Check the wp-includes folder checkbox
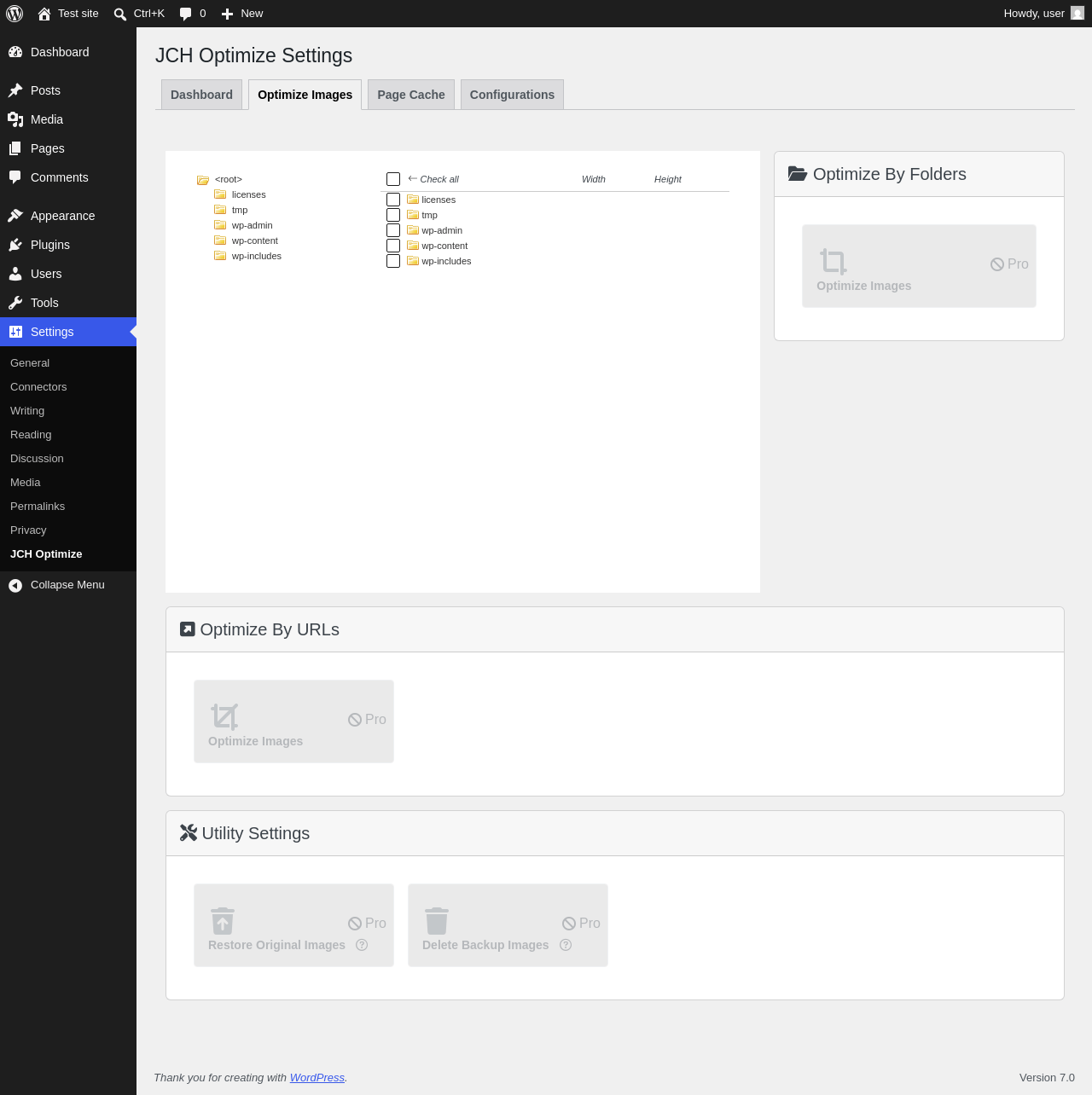Viewport: 1092px width, 1095px height. (x=393, y=261)
